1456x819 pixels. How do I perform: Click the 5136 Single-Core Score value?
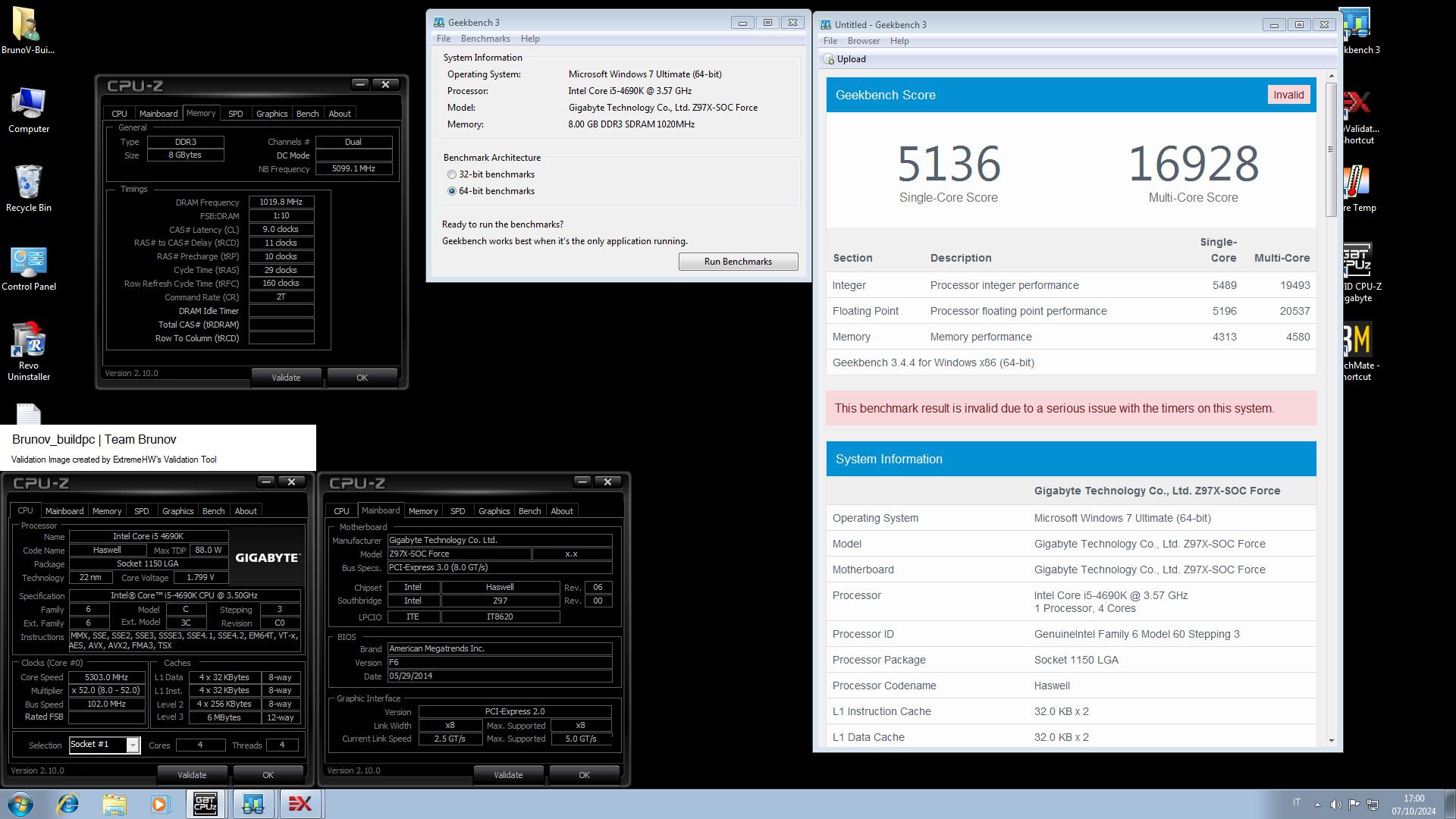tap(949, 164)
